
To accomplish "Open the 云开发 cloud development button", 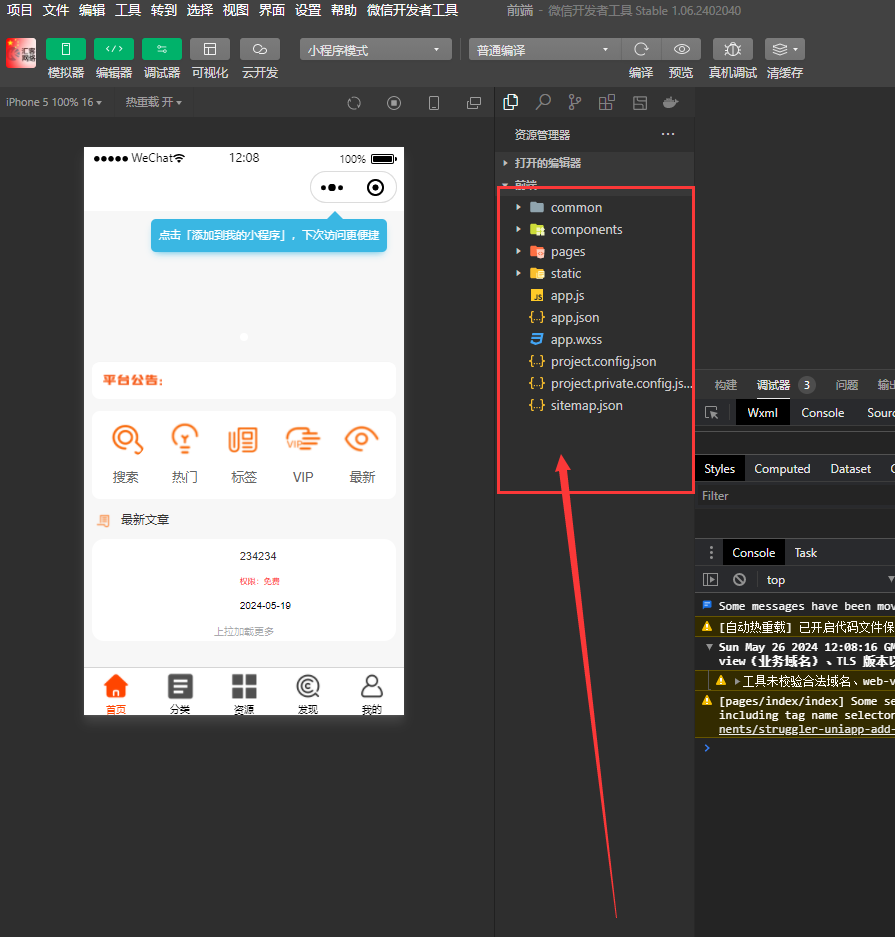I will 260,49.
